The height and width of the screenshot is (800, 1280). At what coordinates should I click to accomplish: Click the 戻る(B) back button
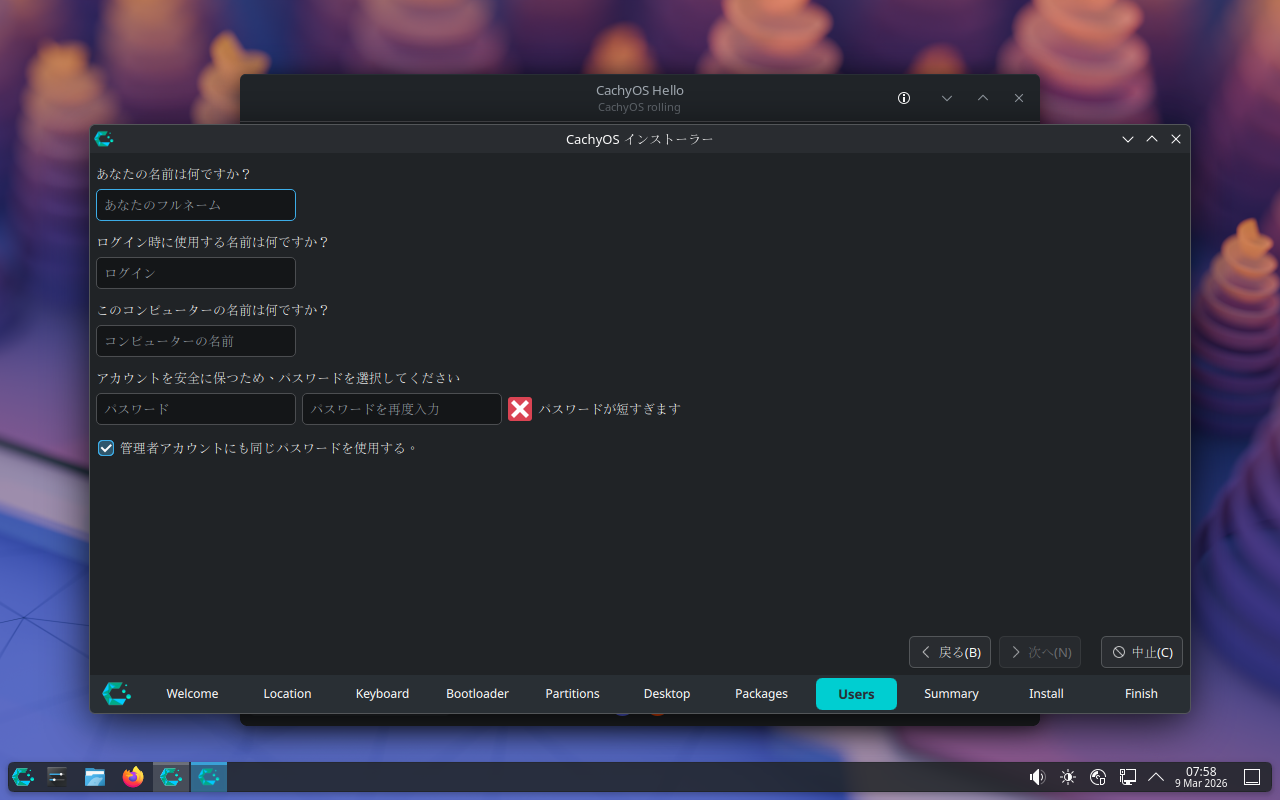coord(950,652)
